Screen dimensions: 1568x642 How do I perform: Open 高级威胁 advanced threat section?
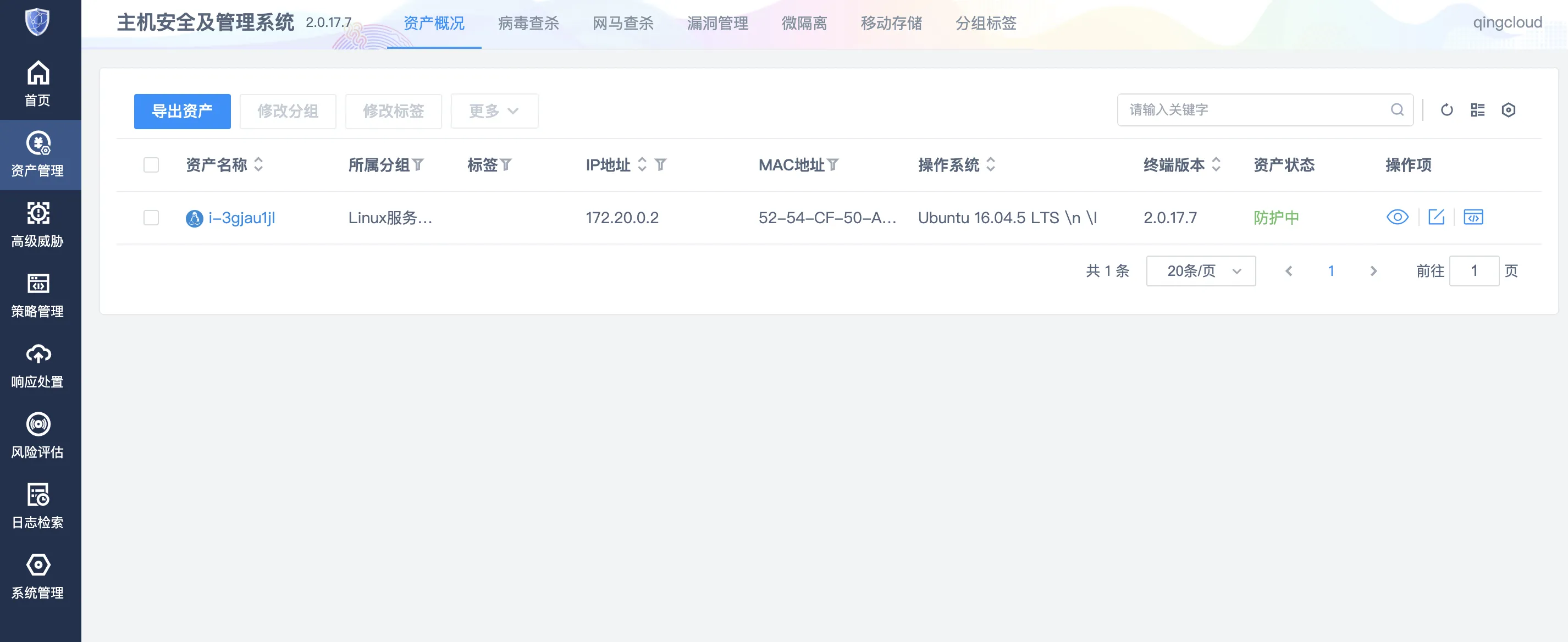(38, 224)
